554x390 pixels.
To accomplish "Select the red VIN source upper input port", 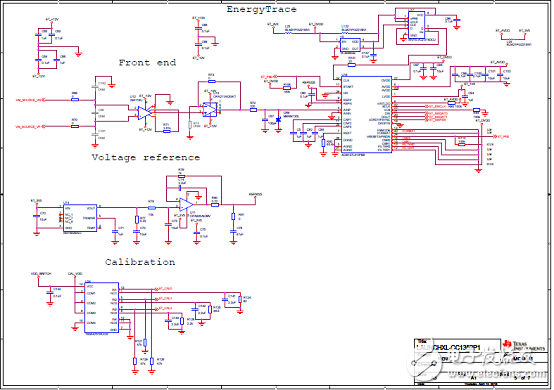I will click(x=30, y=100).
